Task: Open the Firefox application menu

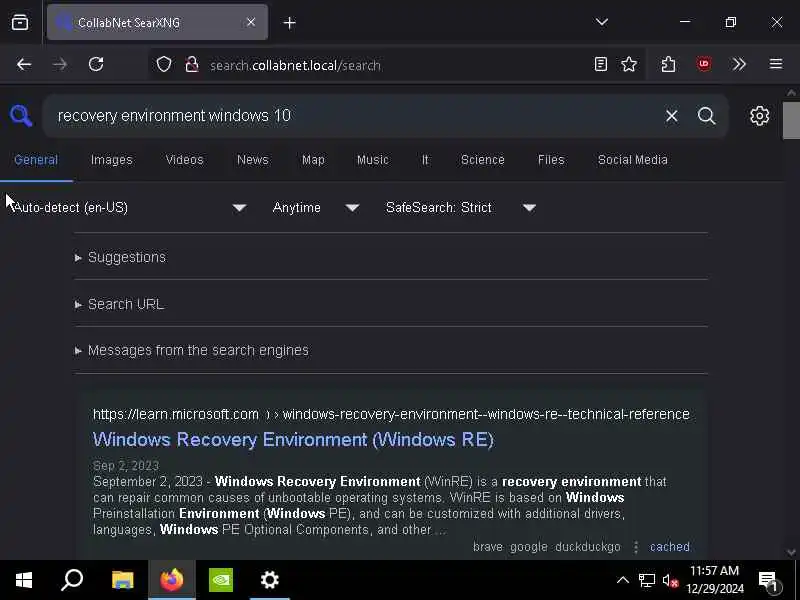Action: [x=776, y=64]
